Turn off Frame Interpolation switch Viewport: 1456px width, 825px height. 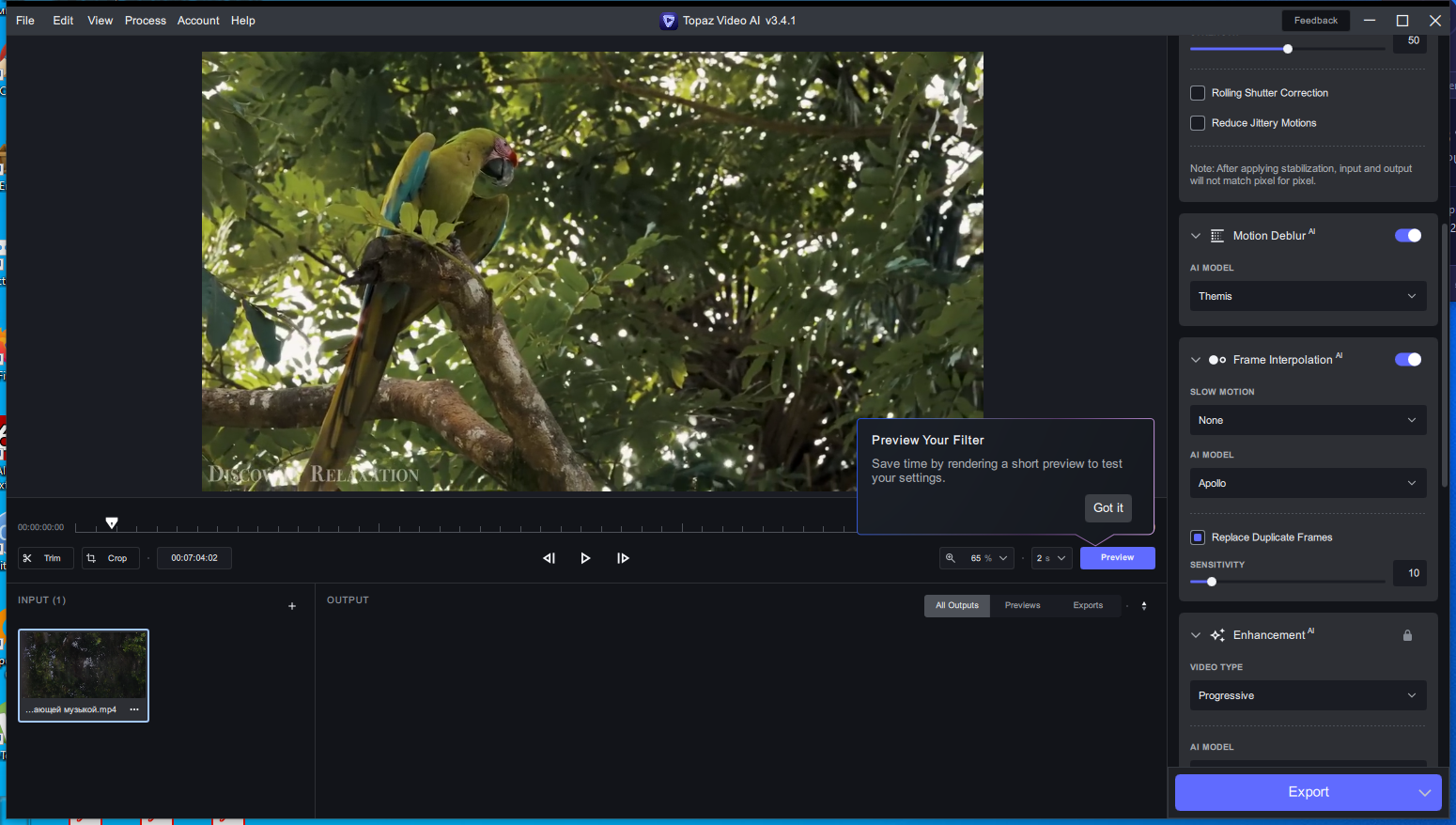tap(1408, 360)
